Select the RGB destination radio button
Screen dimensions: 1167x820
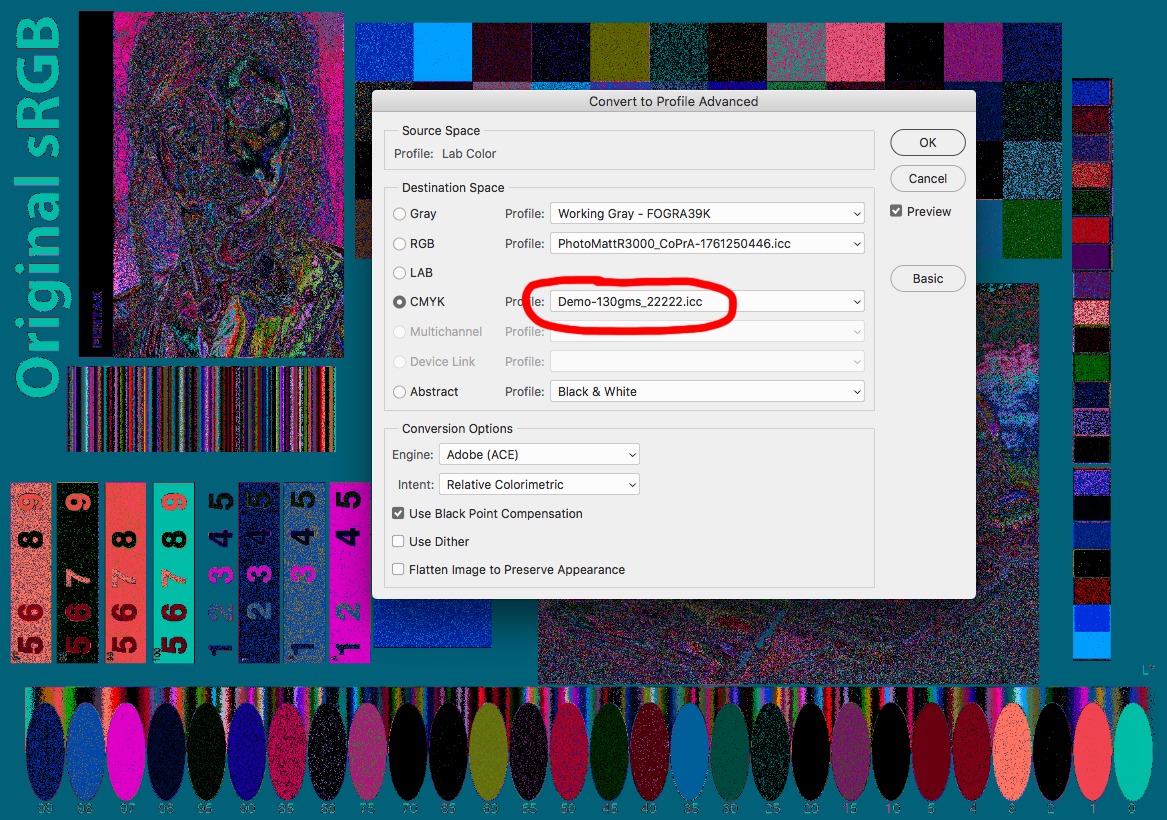[400, 243]
